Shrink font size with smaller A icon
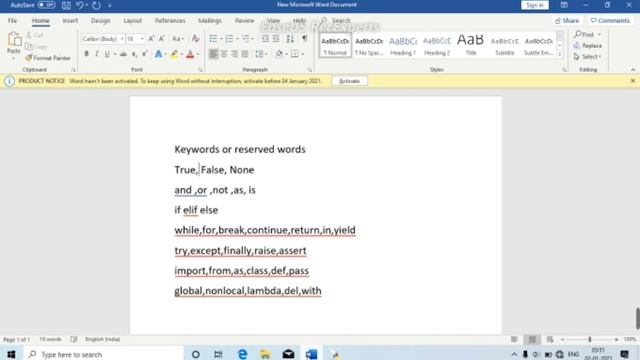The height and width of the screenshot is (360, 640). click(162, 39)
